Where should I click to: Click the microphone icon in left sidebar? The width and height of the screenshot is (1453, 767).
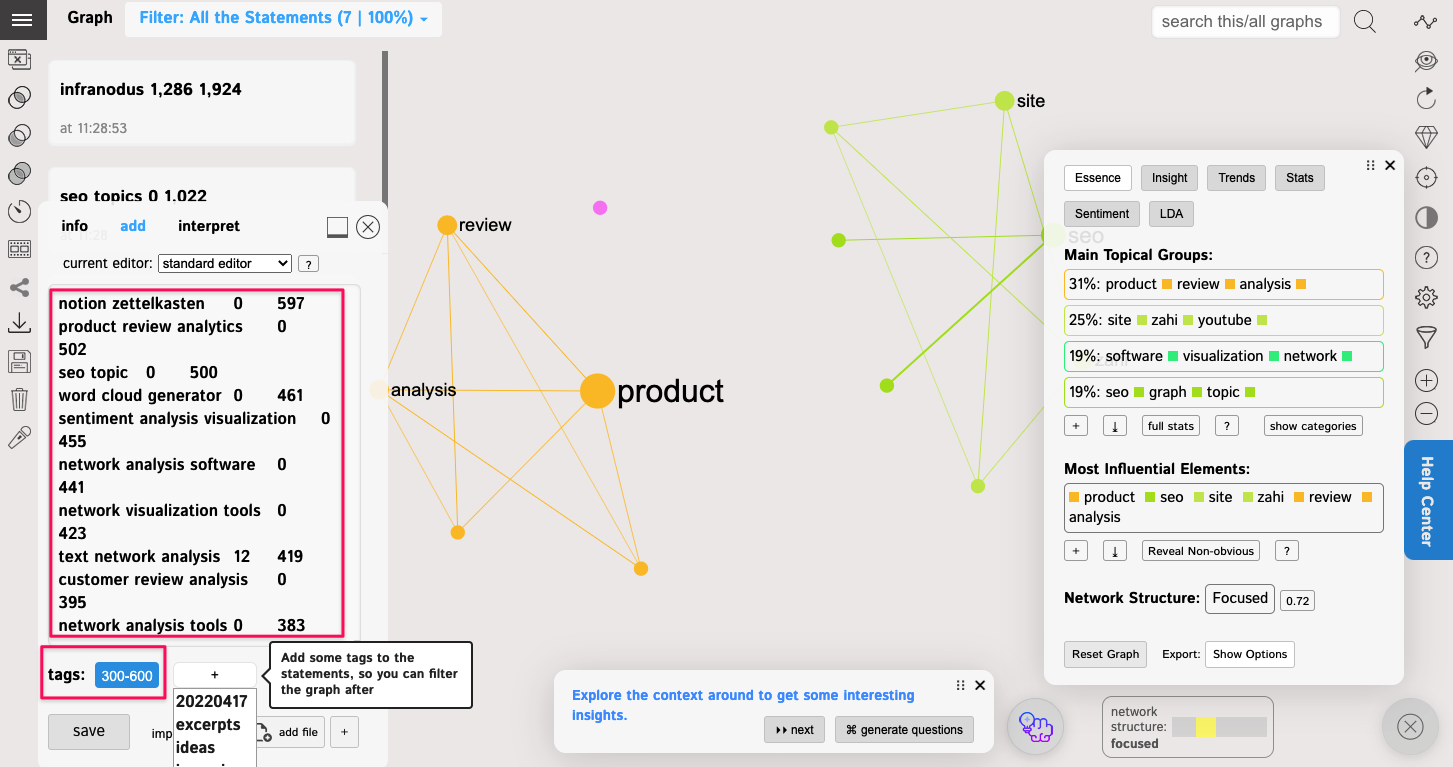[x=19, y=437]
